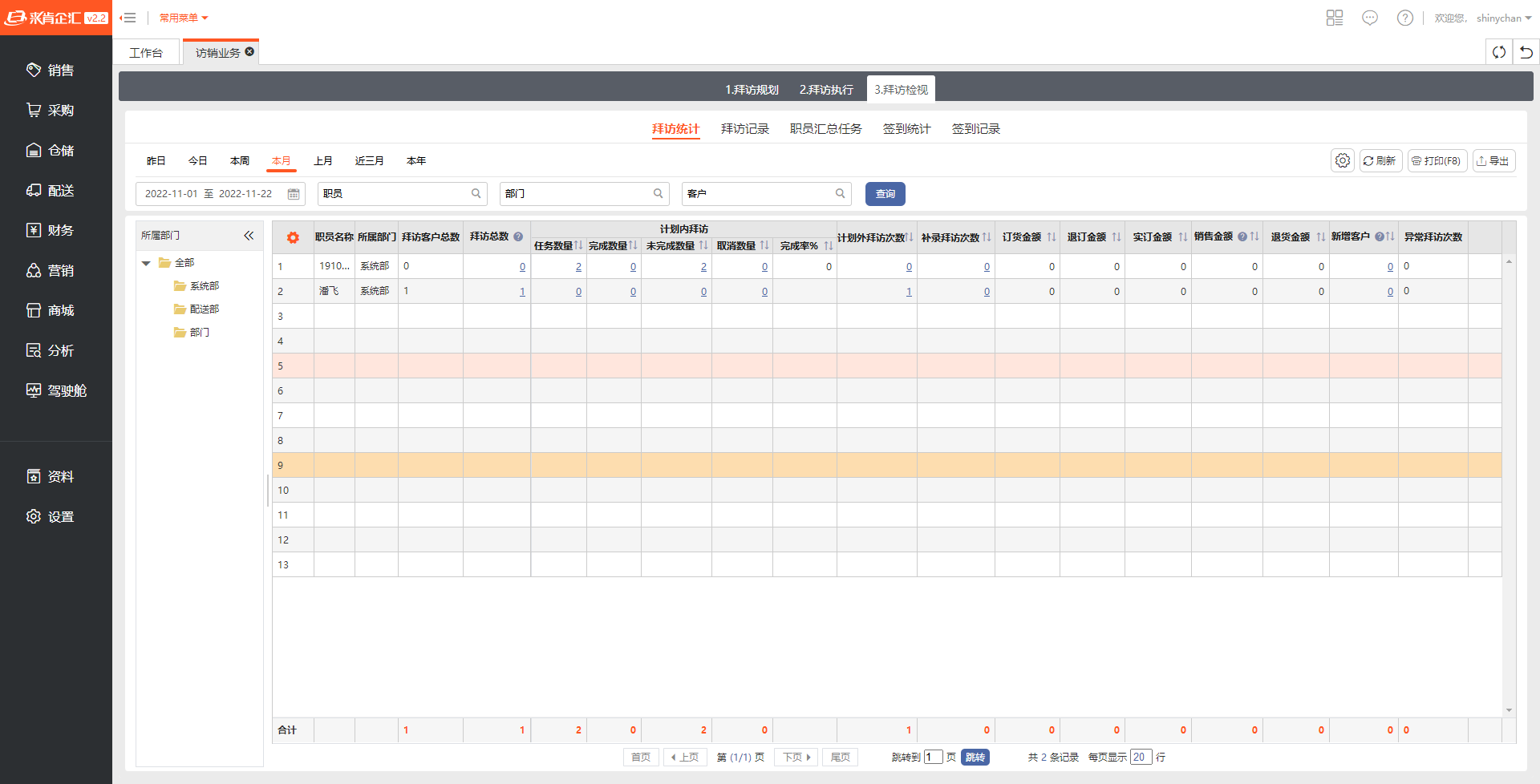
Task: Open the date range calendar icon
Action: coord(294,194)
